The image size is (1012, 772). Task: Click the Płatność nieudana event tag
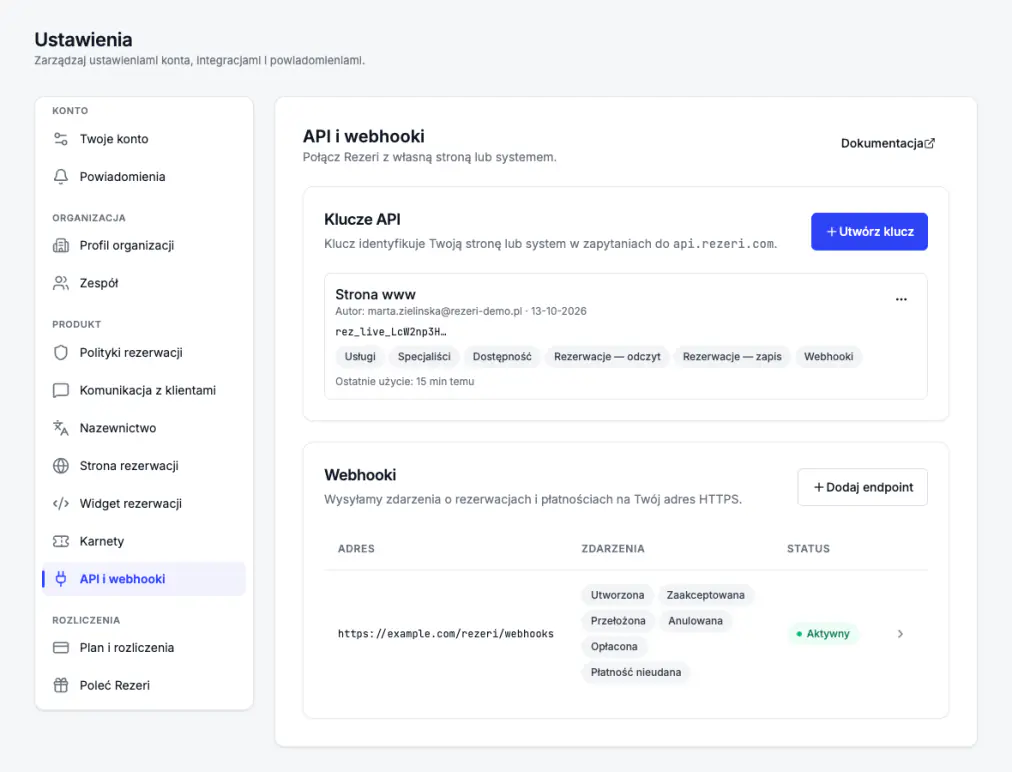point(636,673)
